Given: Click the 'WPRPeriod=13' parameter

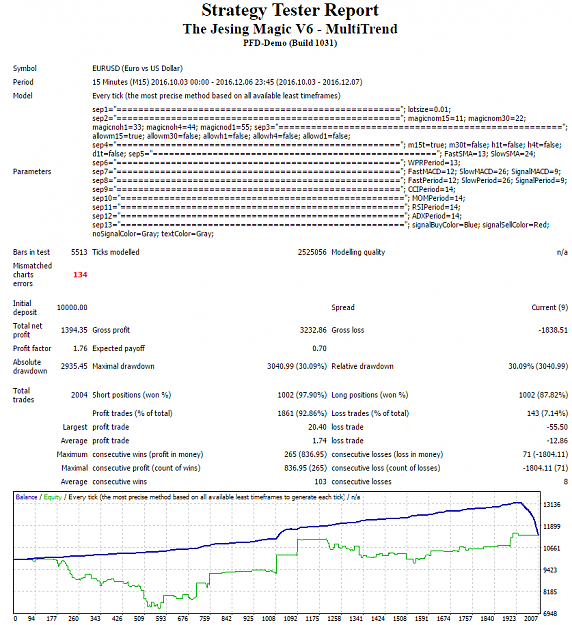Looking at the screenshot, I should pyautogui.click(x=433, y=163).
